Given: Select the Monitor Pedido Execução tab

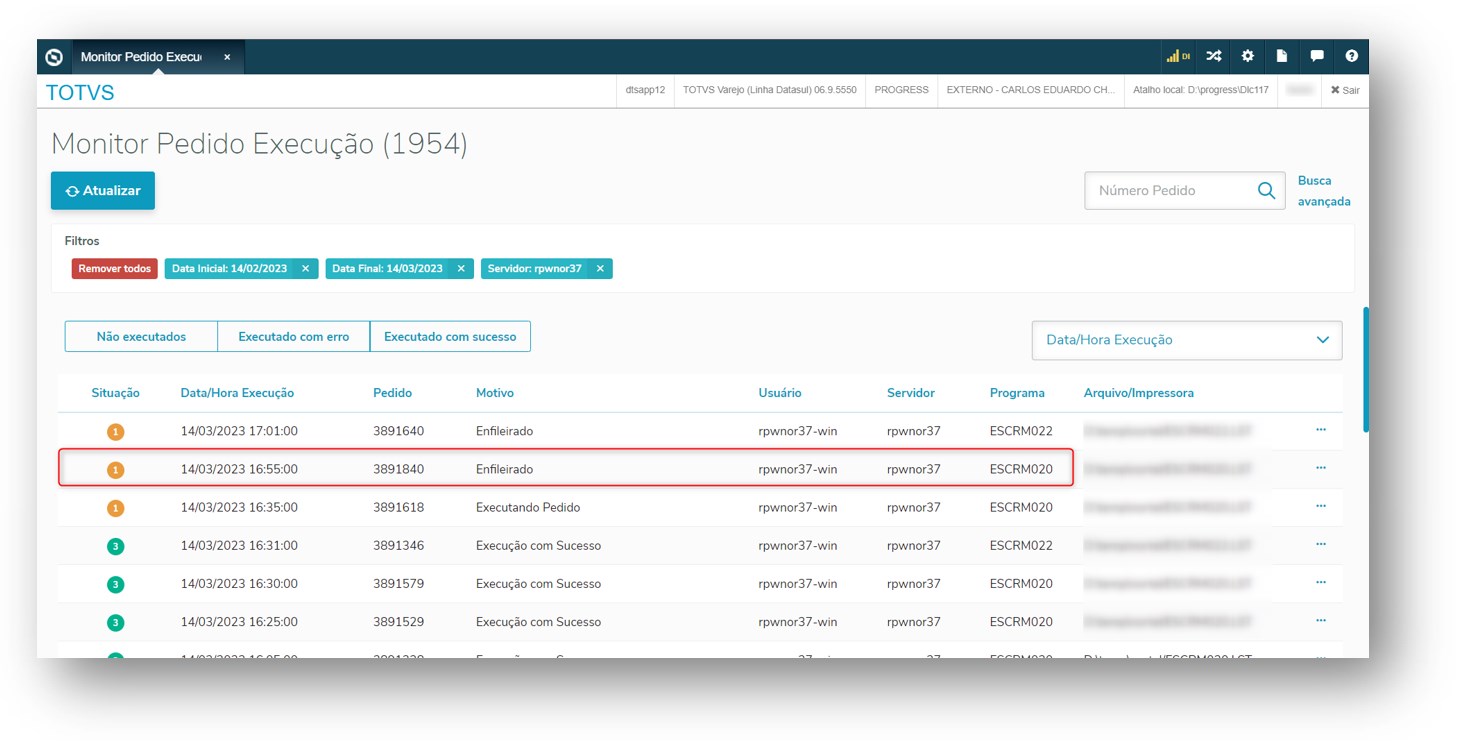Looking at the screenshot, I should point(141,57).
